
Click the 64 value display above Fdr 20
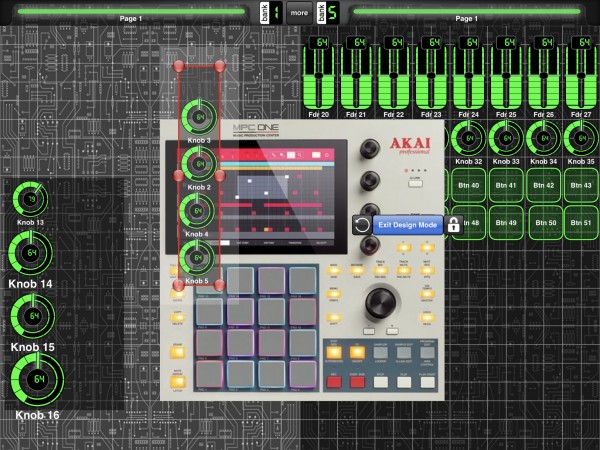click(319, 42)
